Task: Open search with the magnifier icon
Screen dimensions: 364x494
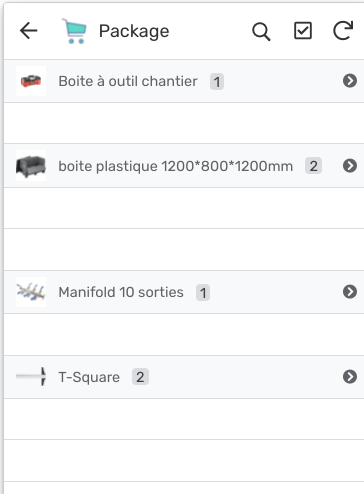Action: pyautogui.click(x=261, y=31)
